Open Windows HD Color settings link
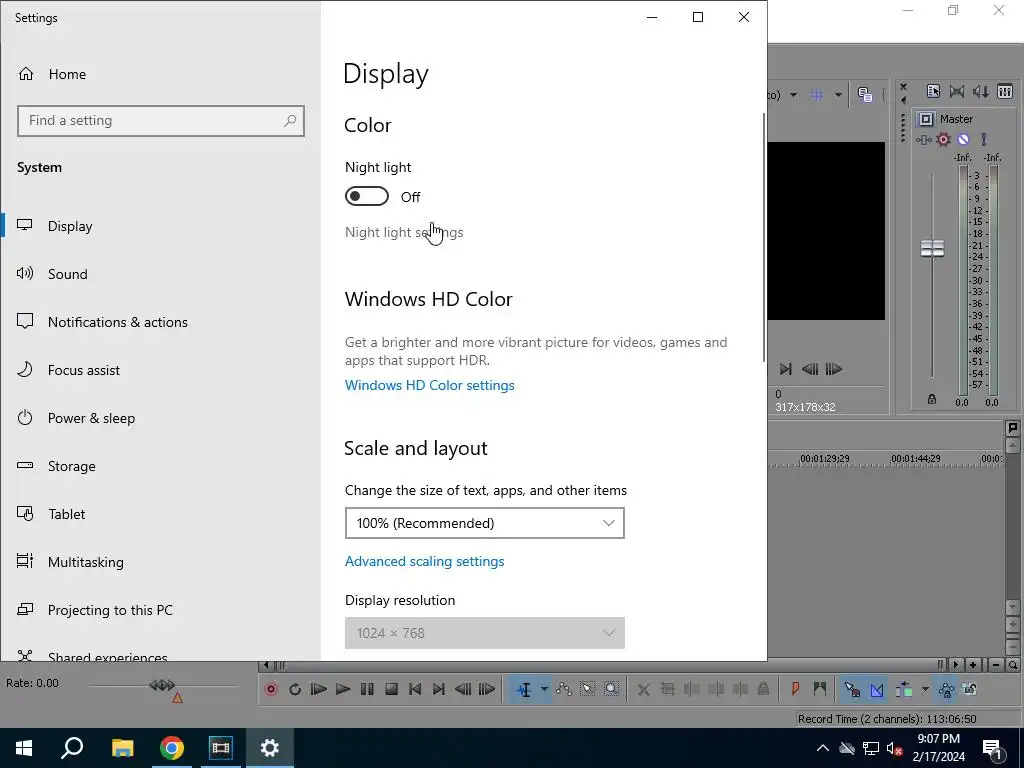 coord(430,385)
